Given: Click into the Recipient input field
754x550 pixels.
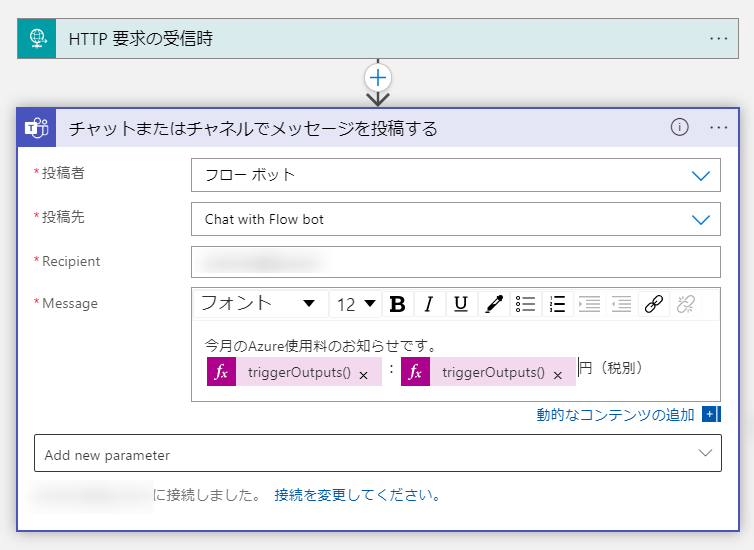Looking at the screenshot, I should click(455, 262).
